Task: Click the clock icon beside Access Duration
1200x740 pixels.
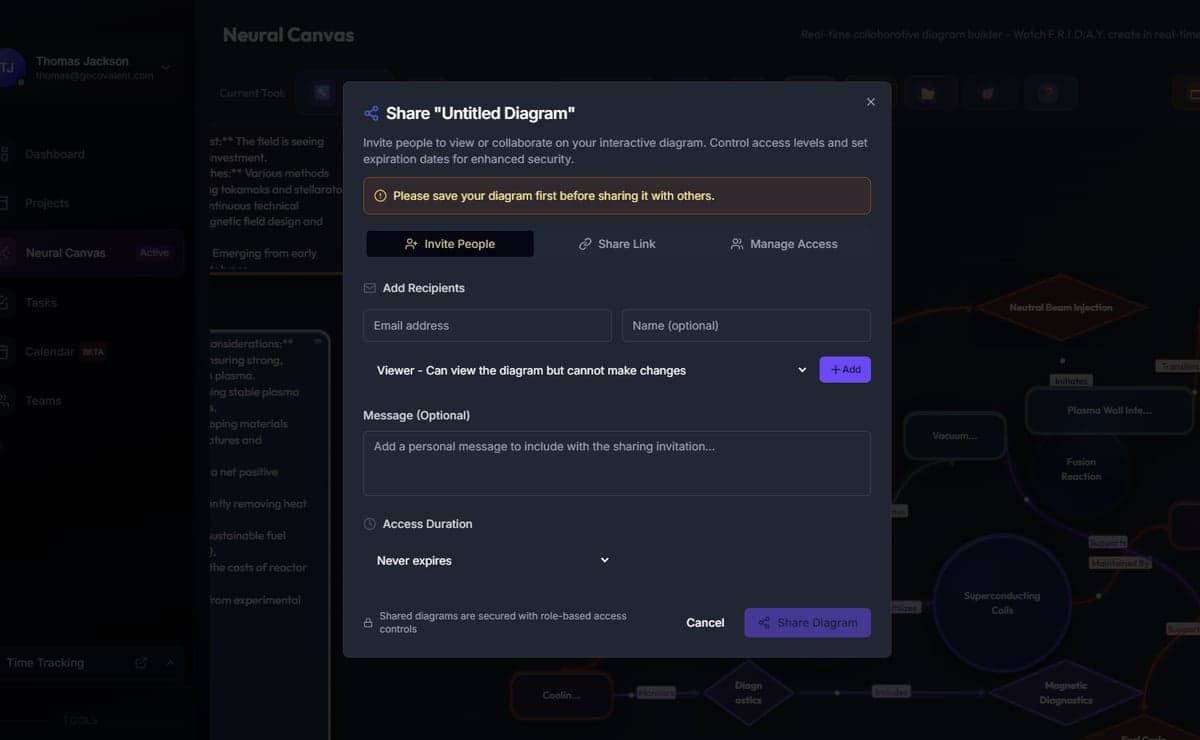Action: (x=370, y=524)
